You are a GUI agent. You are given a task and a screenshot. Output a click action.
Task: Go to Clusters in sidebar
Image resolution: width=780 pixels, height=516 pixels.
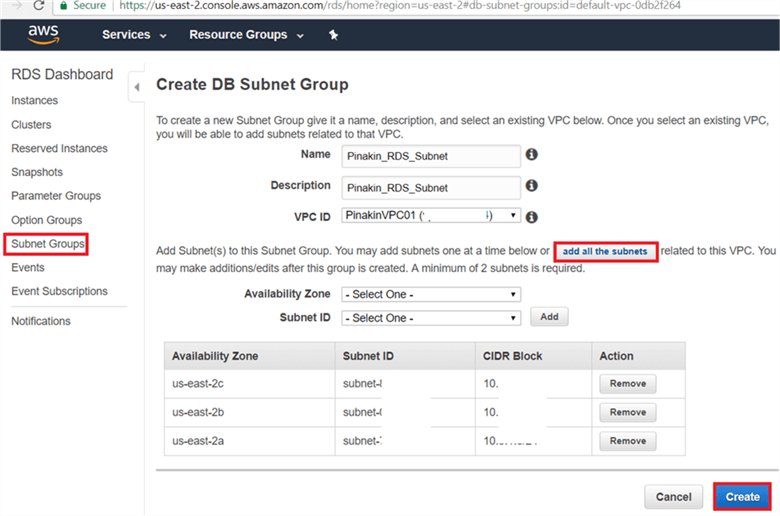point(31,124)
